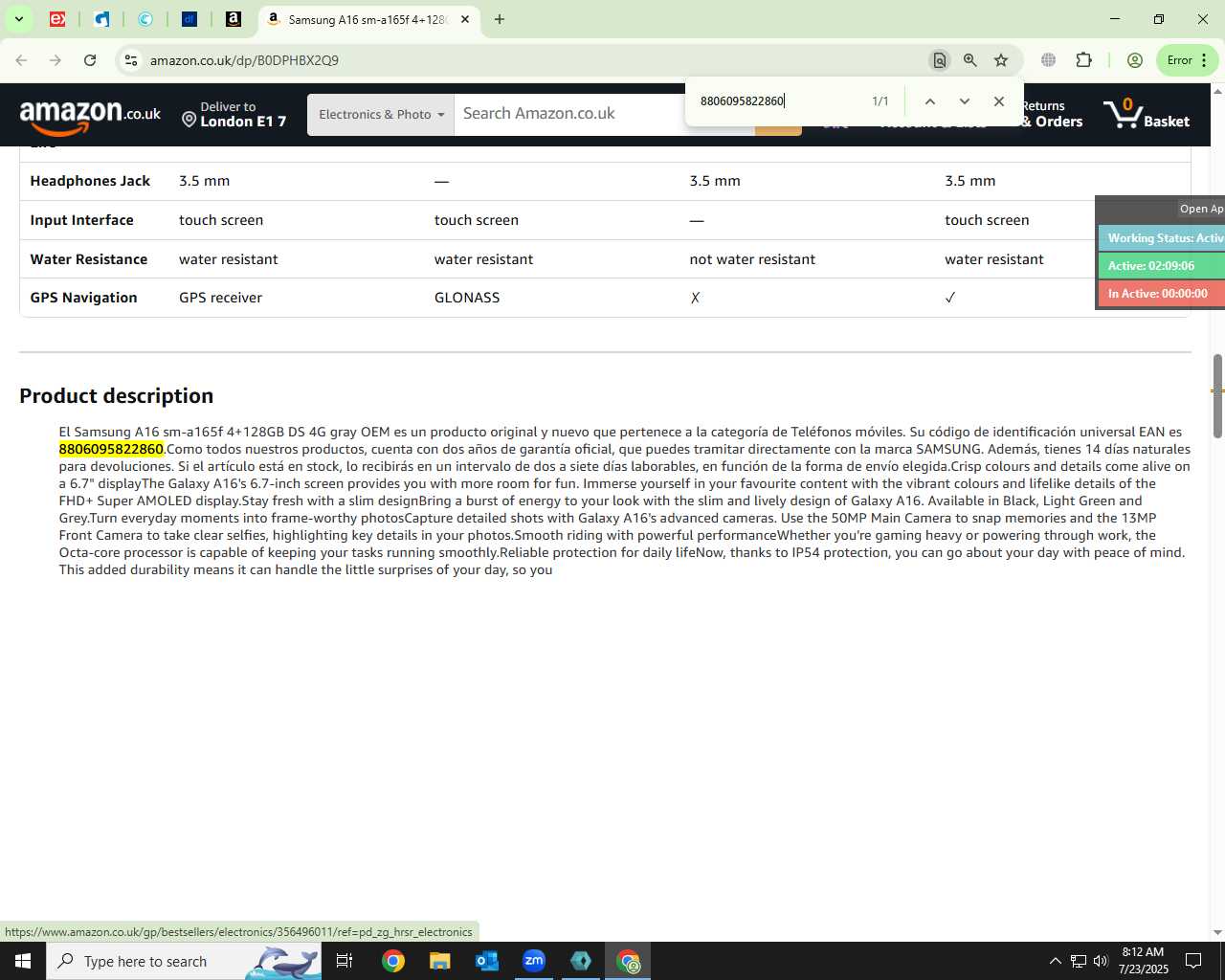Screen dimensions: 1225x980
Task: Click the find bar text field
Action: click(780, 101)
